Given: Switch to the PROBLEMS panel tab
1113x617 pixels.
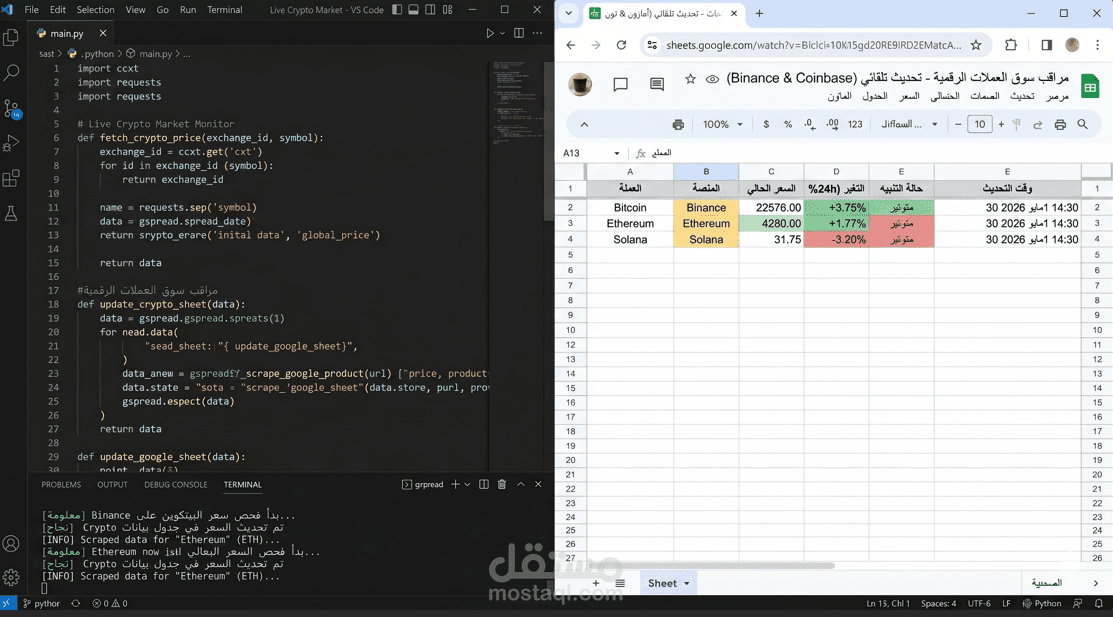Looking at the screenshot, I should click(x=61, y=484).
